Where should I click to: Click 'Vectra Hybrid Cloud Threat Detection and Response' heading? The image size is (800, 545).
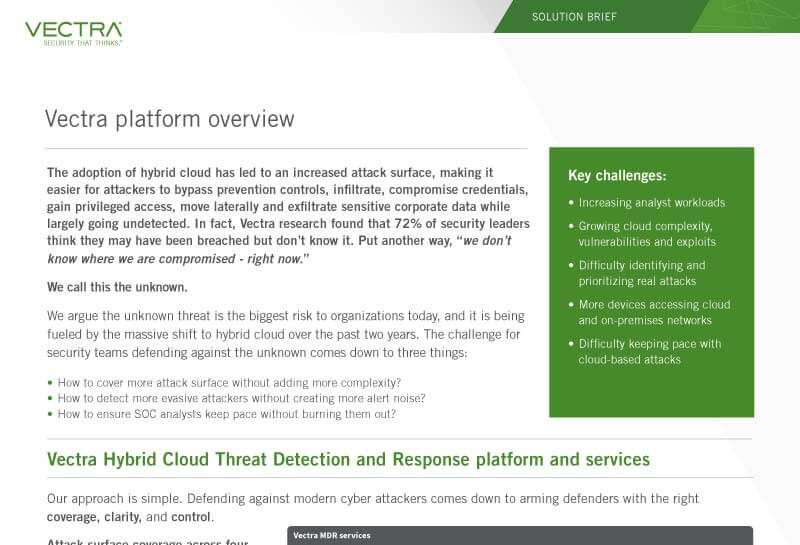(348, 459)
